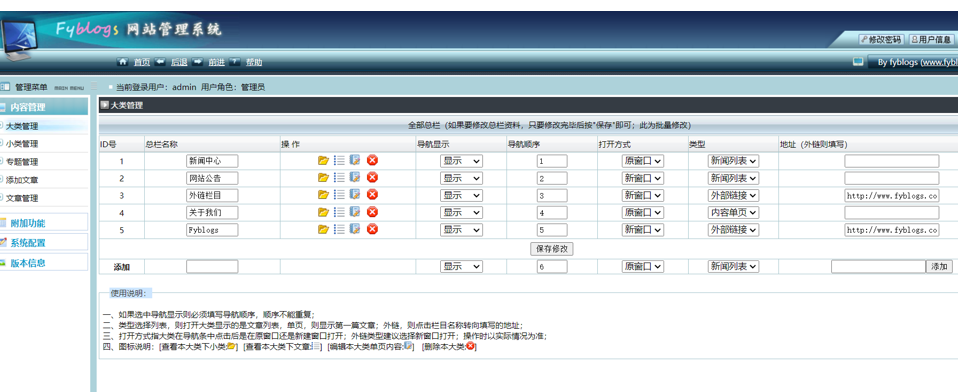Open 小类管理 in left menu
958x392 pixels.
(x=22, y=144)
